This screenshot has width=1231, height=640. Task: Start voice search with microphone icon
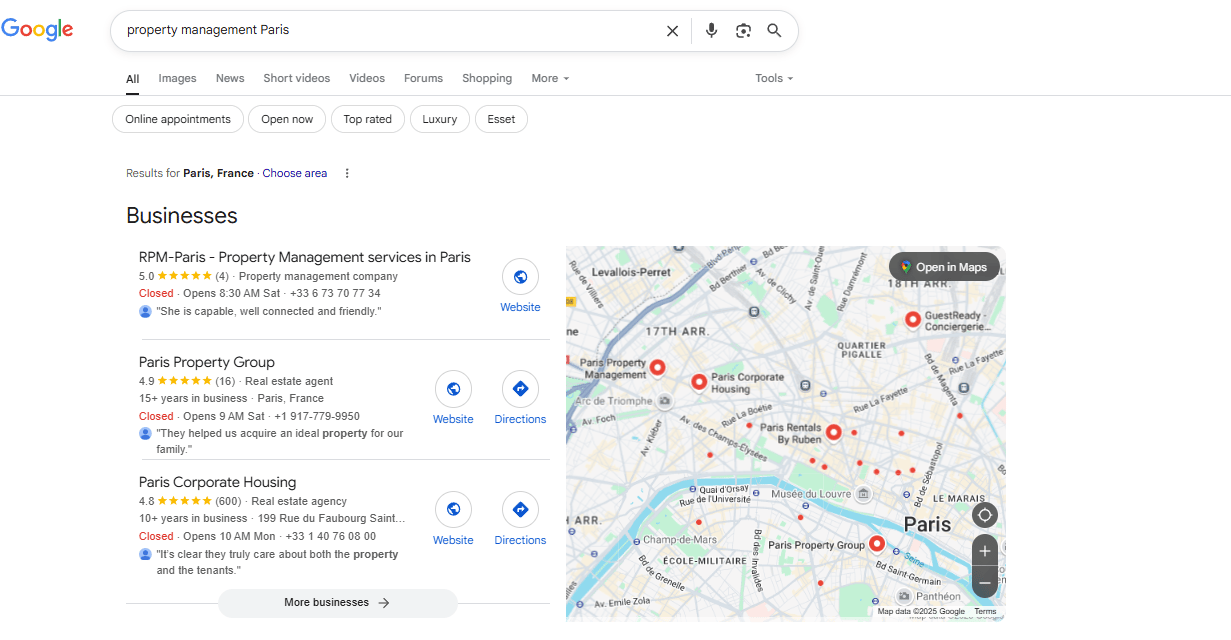711,31
